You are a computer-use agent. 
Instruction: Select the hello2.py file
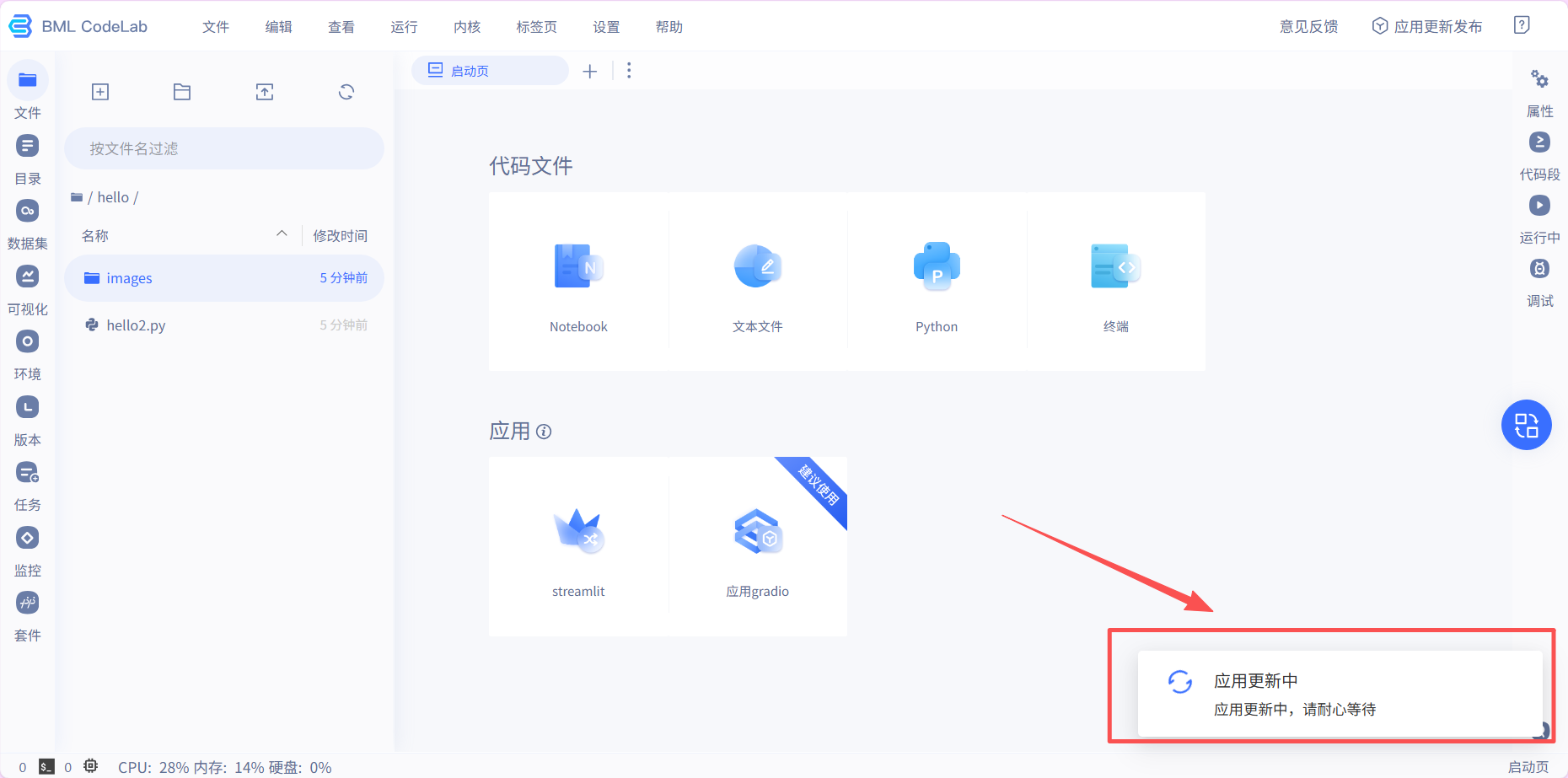point(224,325)
